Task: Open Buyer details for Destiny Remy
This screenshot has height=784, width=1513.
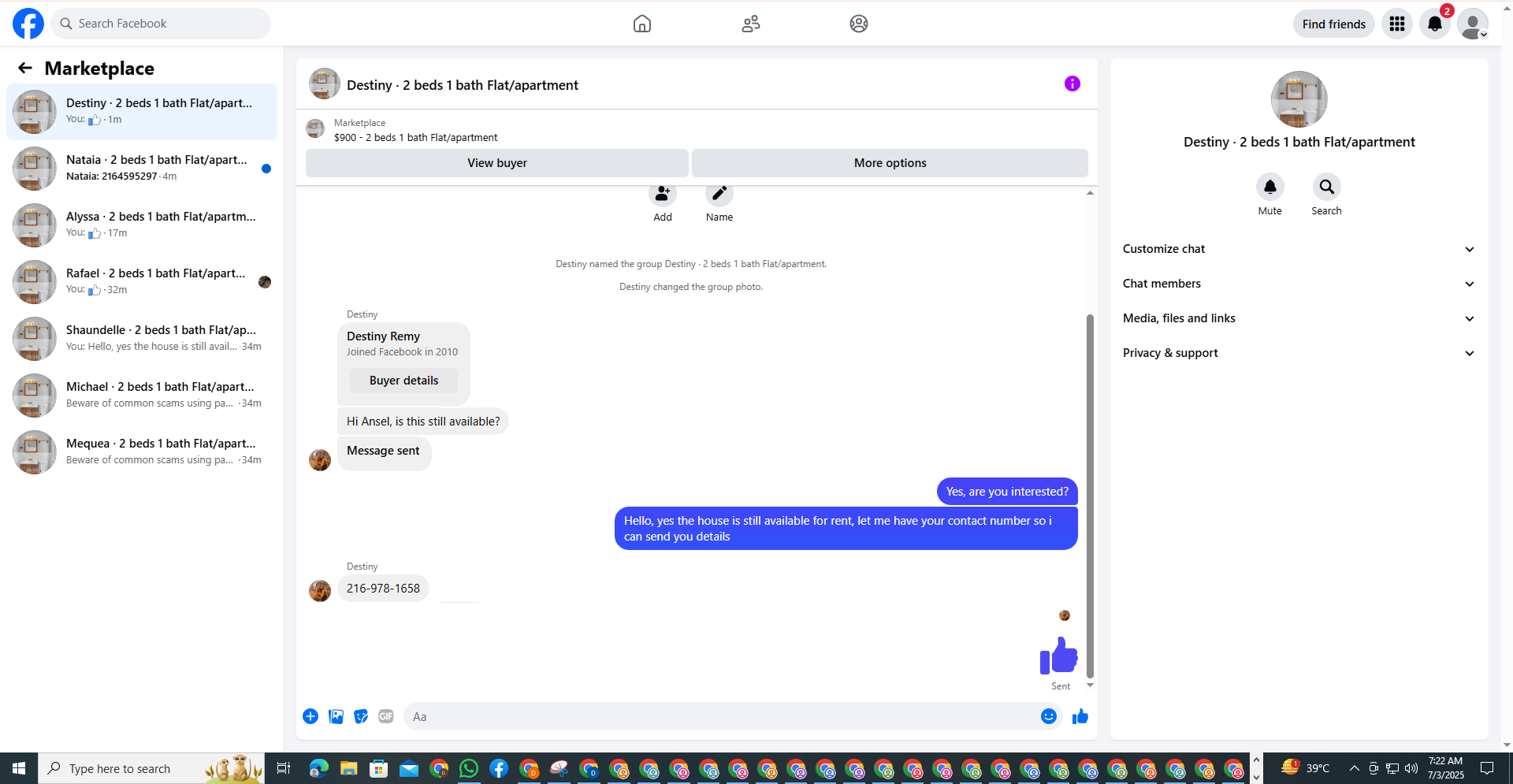Action: pos(404,381)
